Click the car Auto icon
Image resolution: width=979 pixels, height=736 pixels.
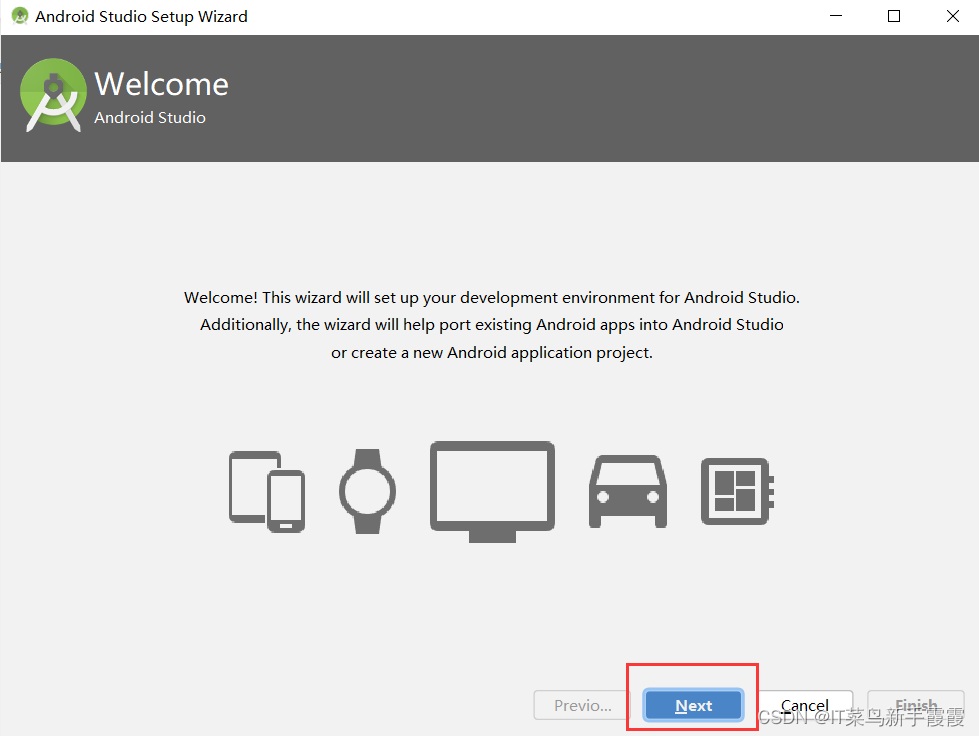coord(627,491)
